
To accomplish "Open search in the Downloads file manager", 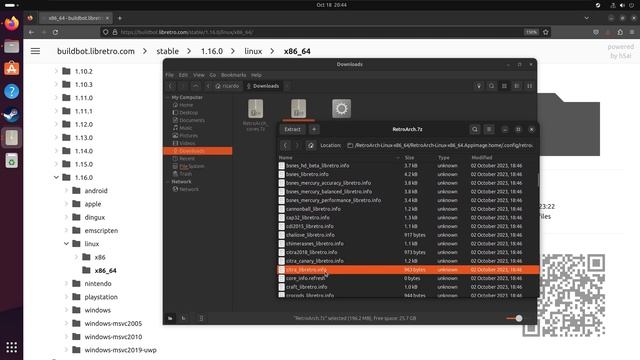I will [x=491, y=86].
